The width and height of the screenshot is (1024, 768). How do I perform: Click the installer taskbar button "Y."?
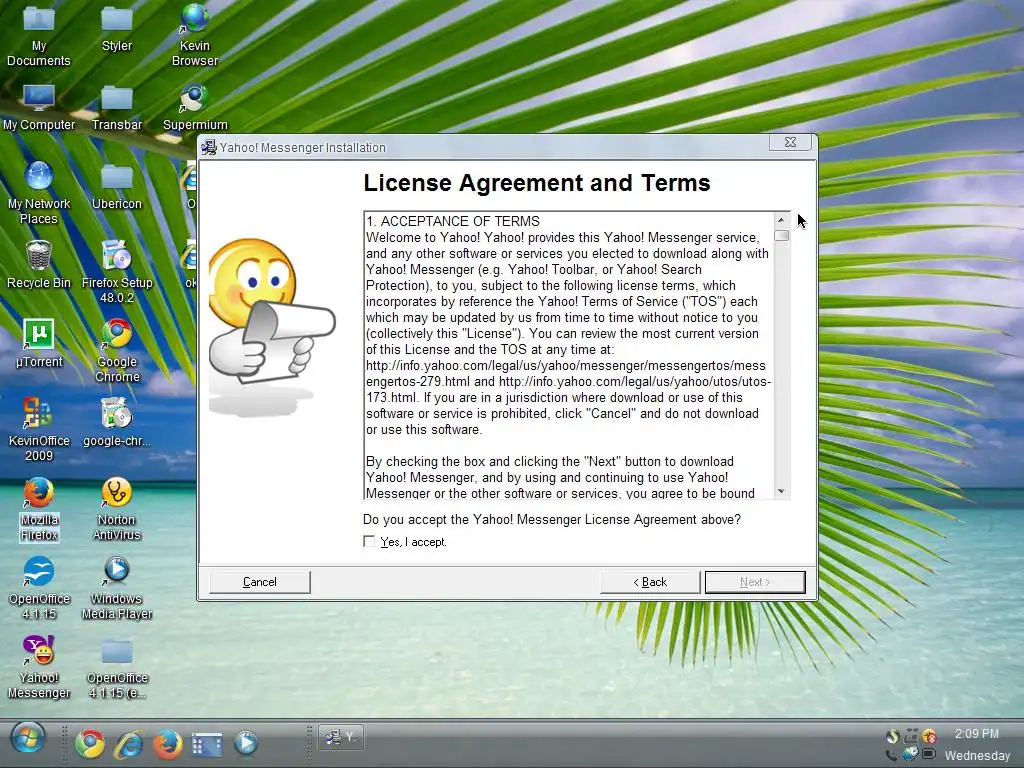341,737
